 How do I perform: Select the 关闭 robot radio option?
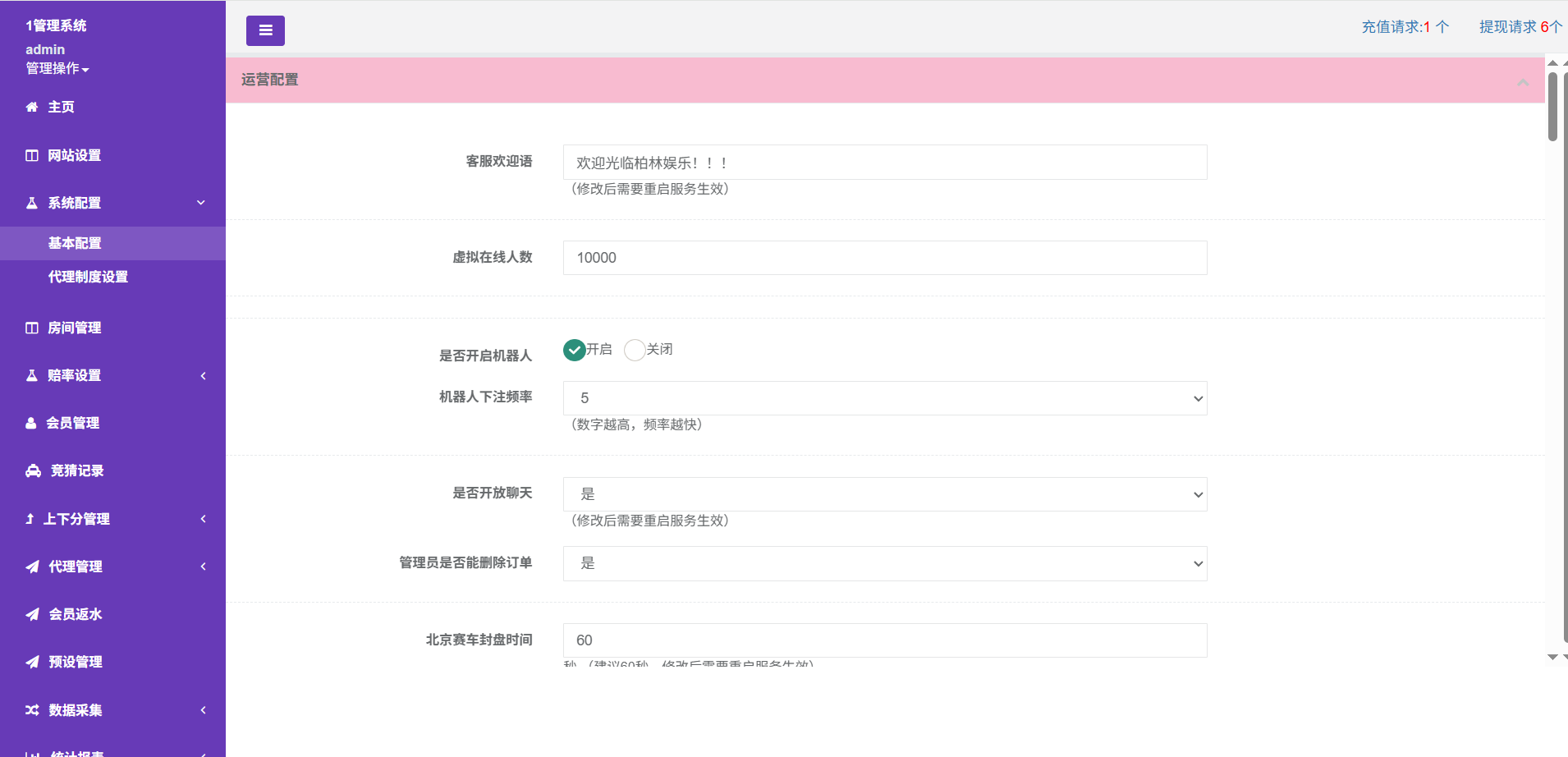[635, 350]
